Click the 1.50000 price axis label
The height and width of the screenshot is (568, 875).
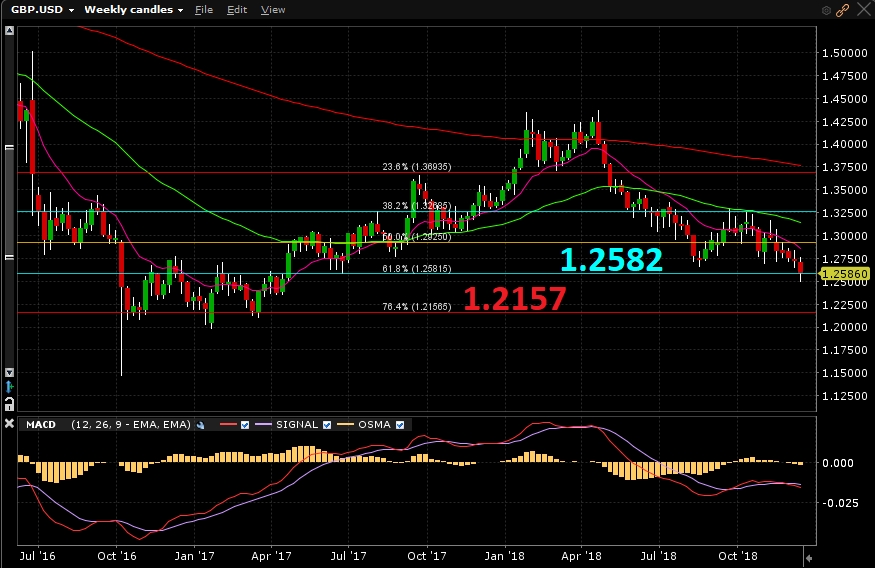point(845,53)
